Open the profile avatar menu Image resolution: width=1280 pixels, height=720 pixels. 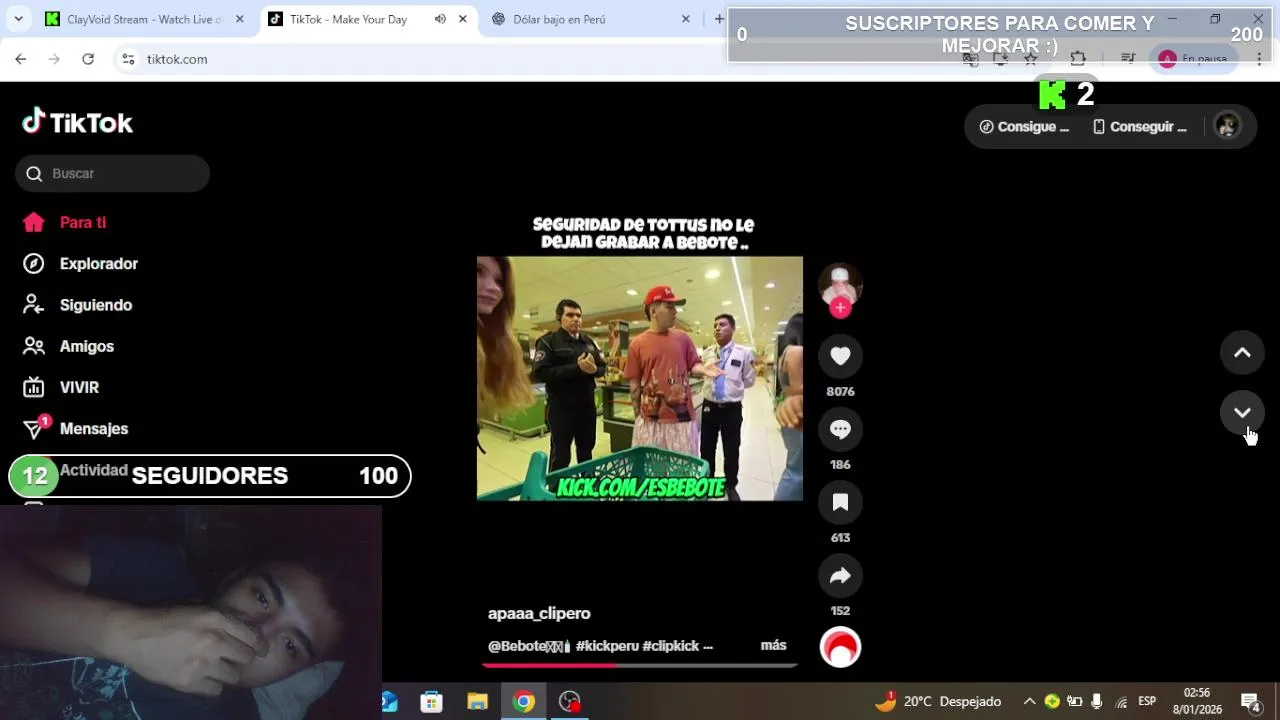coord(1227,126)
